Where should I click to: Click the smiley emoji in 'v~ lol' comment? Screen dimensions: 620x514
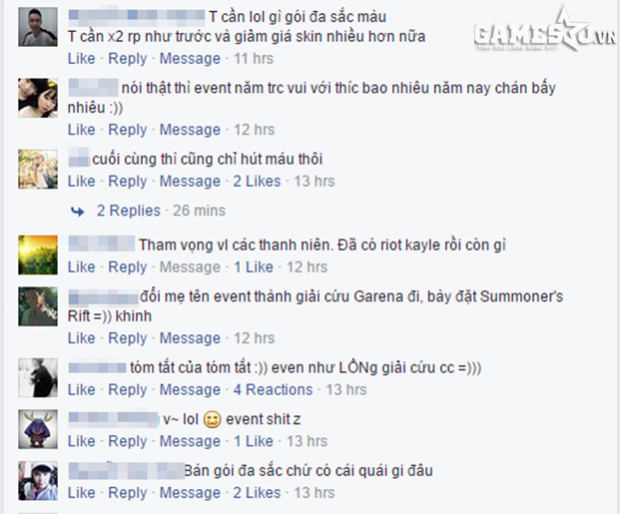coord(212,420)
